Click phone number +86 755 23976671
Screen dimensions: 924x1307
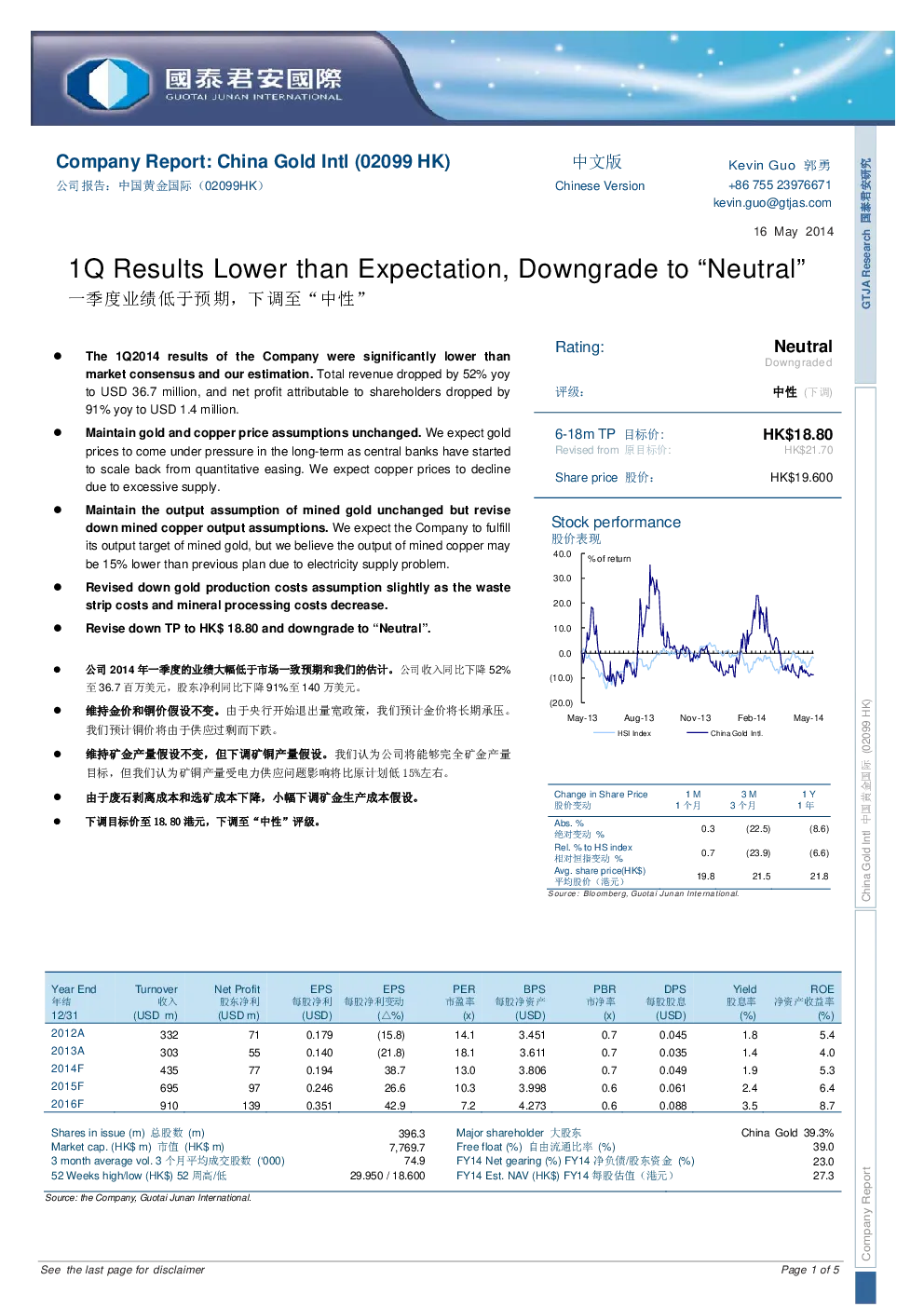[780, 185]
